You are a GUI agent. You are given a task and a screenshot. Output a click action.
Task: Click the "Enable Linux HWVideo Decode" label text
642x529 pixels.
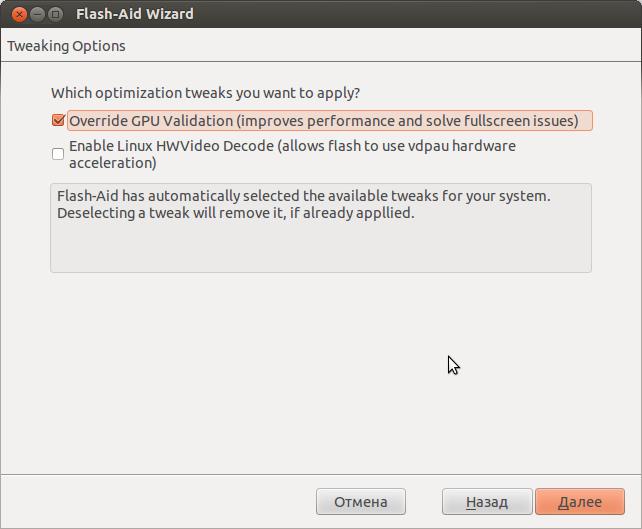coord(172,146)
